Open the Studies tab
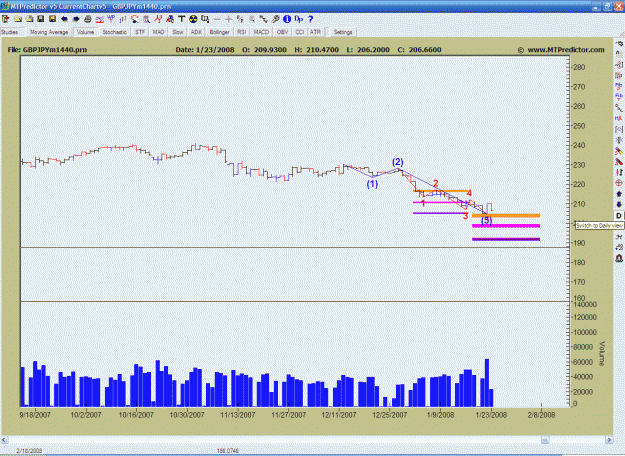625x456 pixels. pyautogui.click(x=10, y=32)
